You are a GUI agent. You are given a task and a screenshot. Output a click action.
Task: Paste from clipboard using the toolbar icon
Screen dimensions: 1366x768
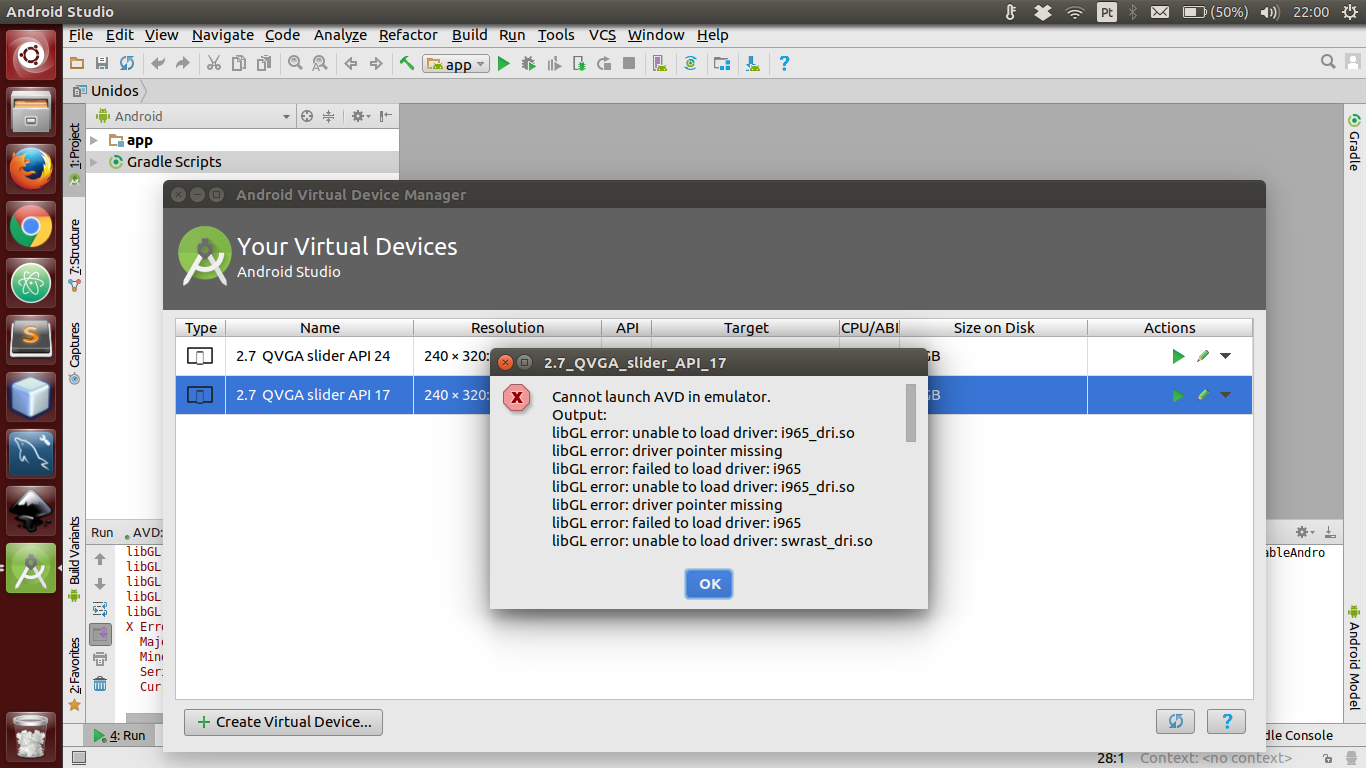point(263,63)
